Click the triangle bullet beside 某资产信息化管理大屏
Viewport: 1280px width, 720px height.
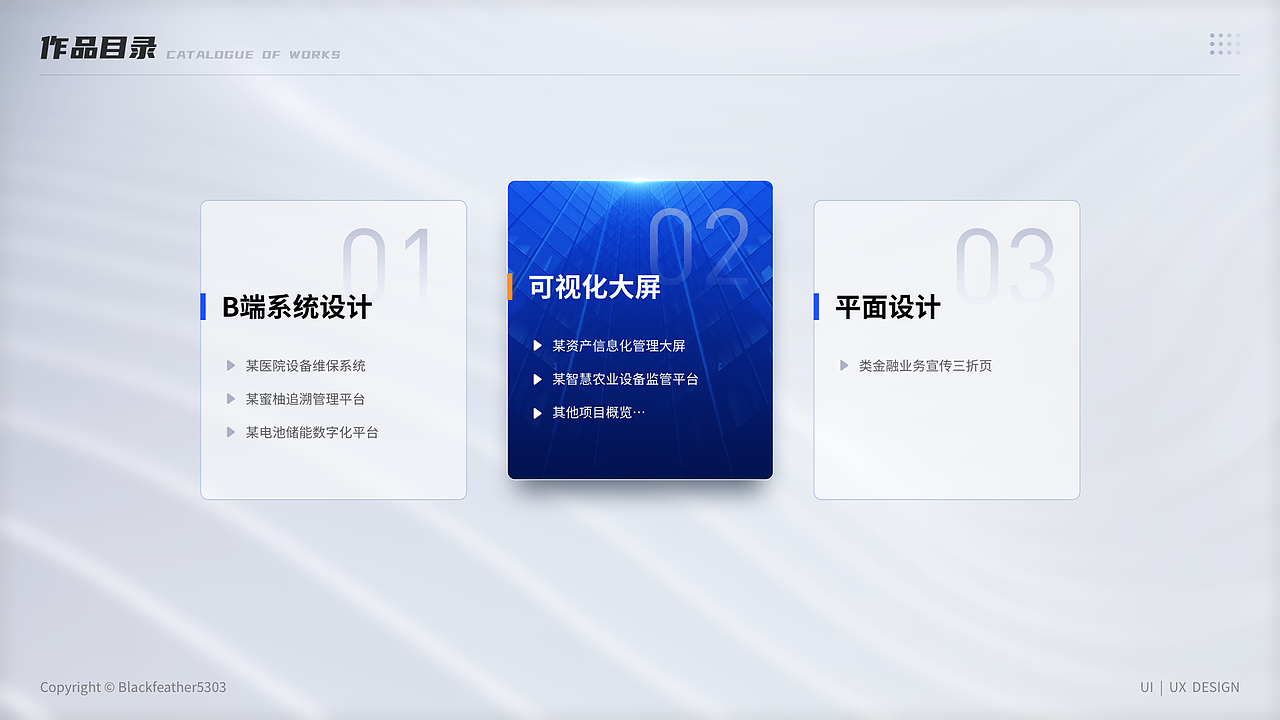coord(538,345)
